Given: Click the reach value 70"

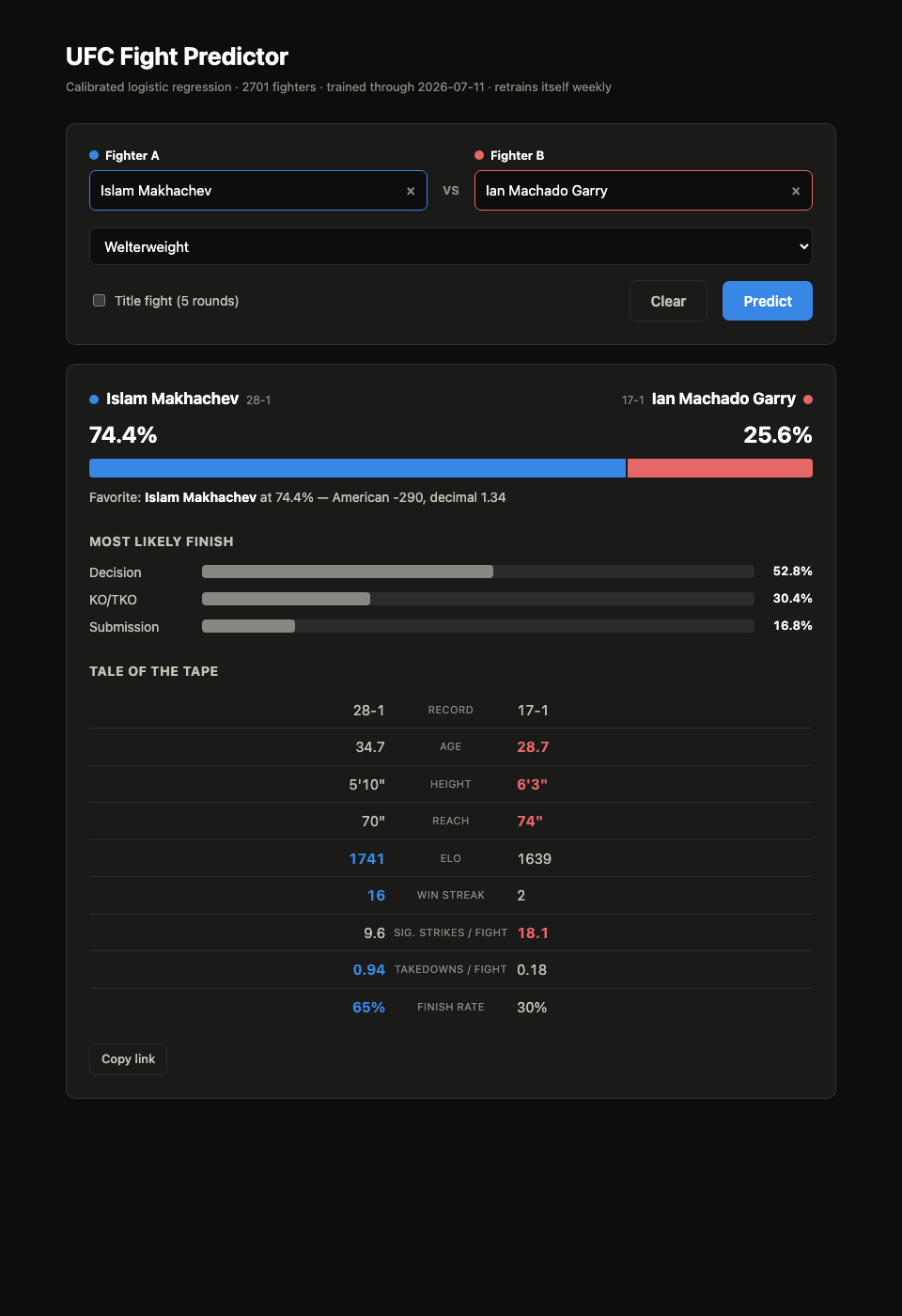Looking at the screenshot, I should [x=373, y=822].
